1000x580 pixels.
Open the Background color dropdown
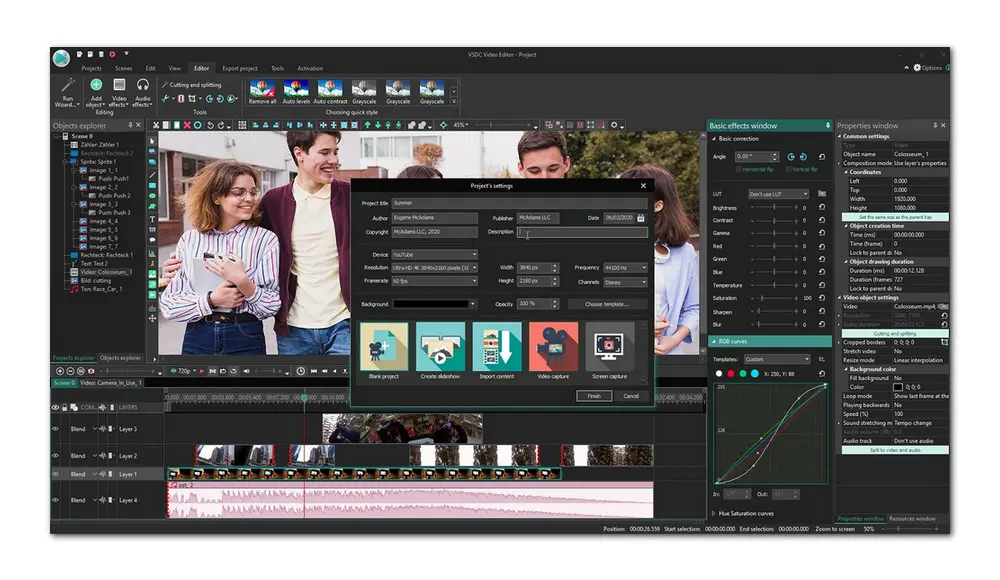tap(434, 304)
